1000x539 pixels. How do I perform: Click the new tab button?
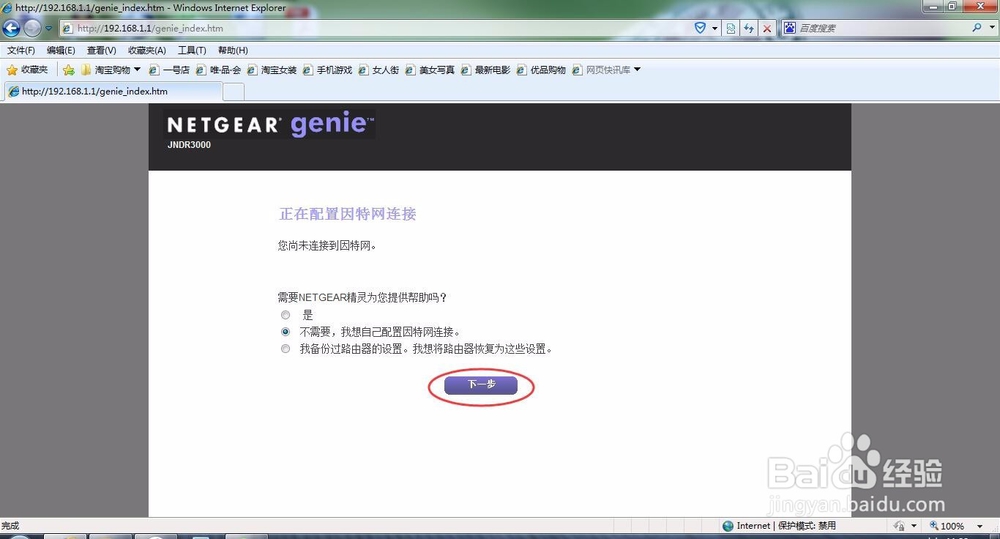pyautogui.click(x=233, y=92)
